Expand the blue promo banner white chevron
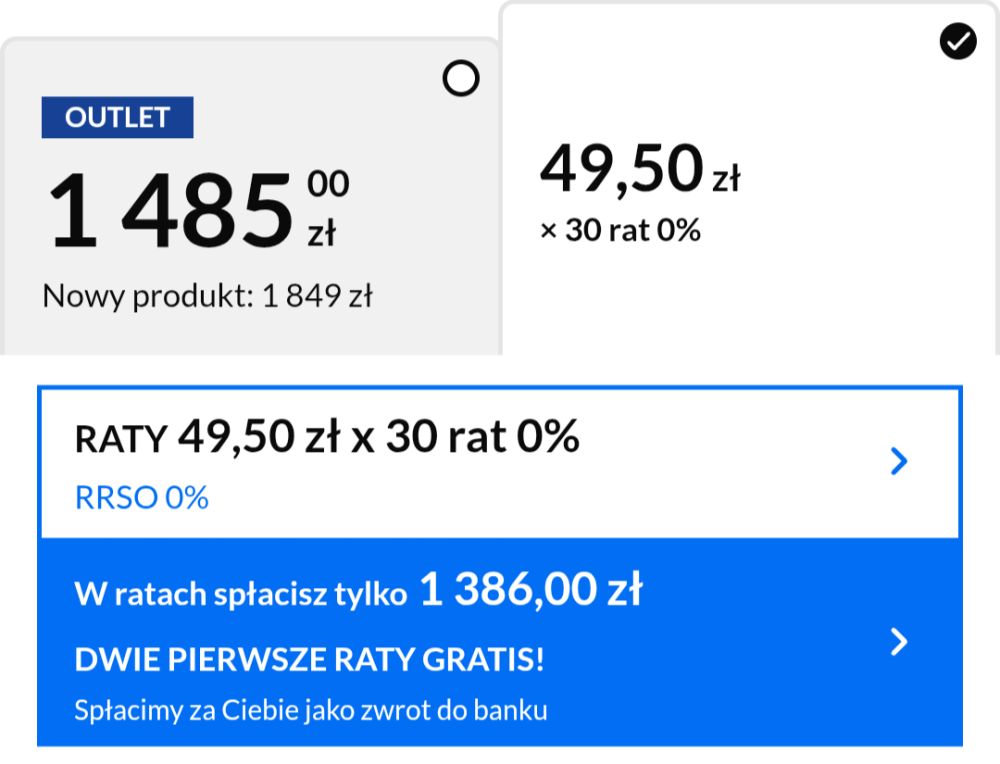 [x=899, y=642]
